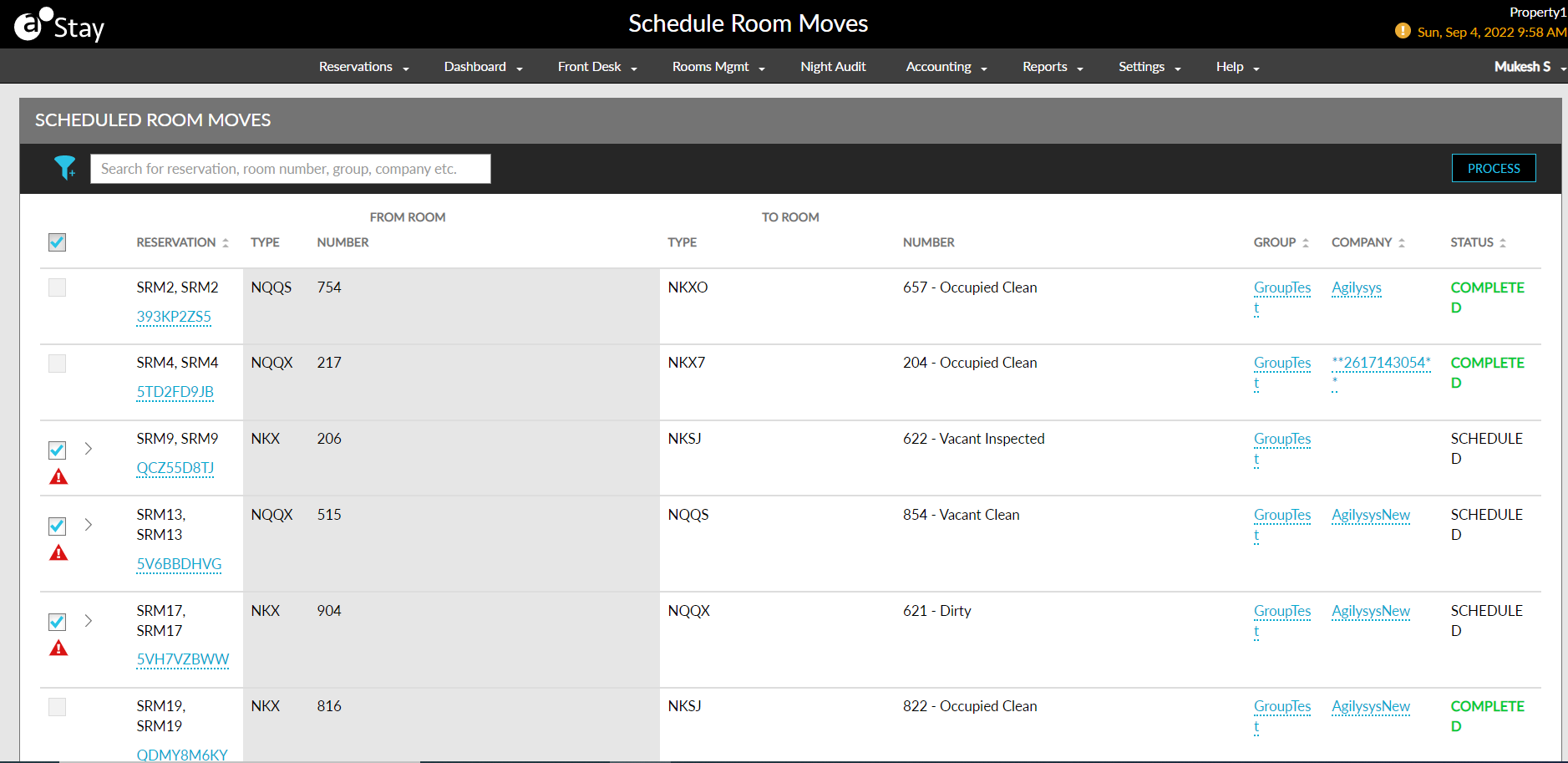Image resolution: width=1568 pixels, height=763 pixels.
Task: Click the alert icon beside SRM17
Action: 57,648
